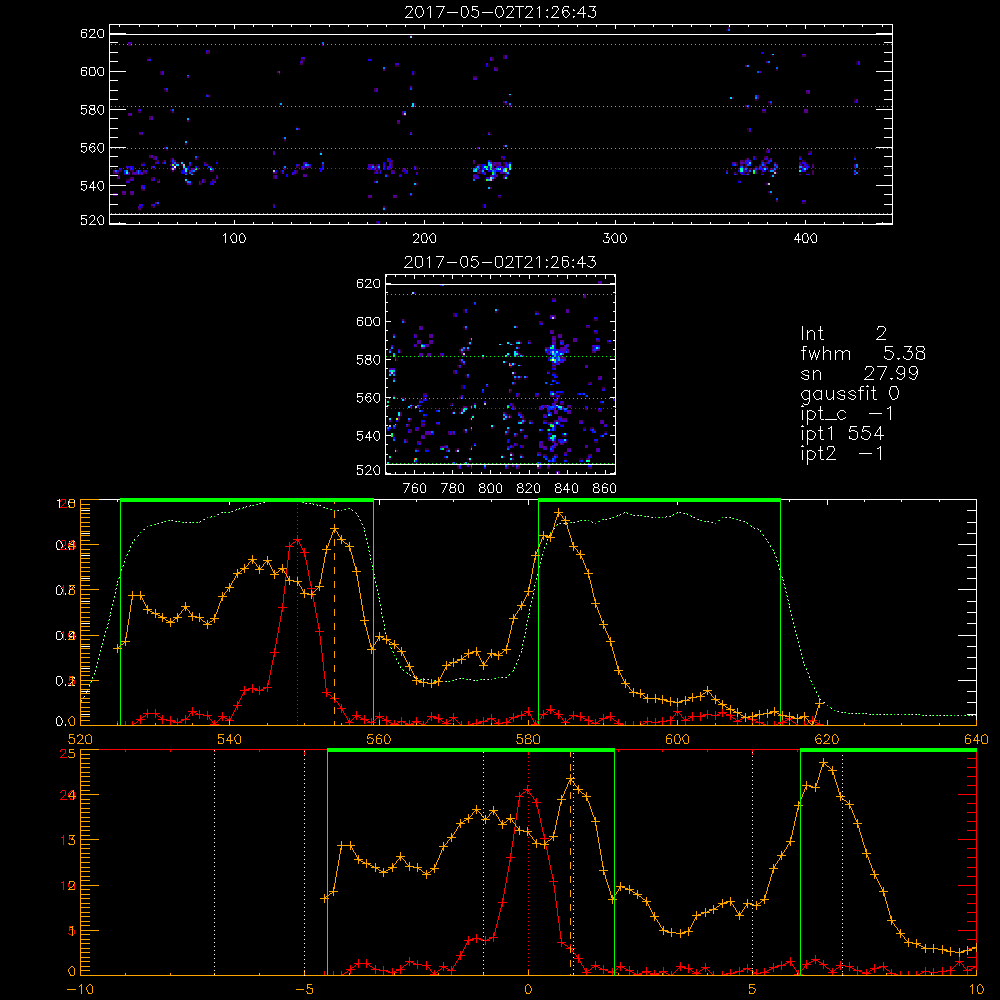The width and height of the screenshot is (1000, 1000).
Task: Click the 580 y-axis label on the middle plot
Action: click(368, 360)
